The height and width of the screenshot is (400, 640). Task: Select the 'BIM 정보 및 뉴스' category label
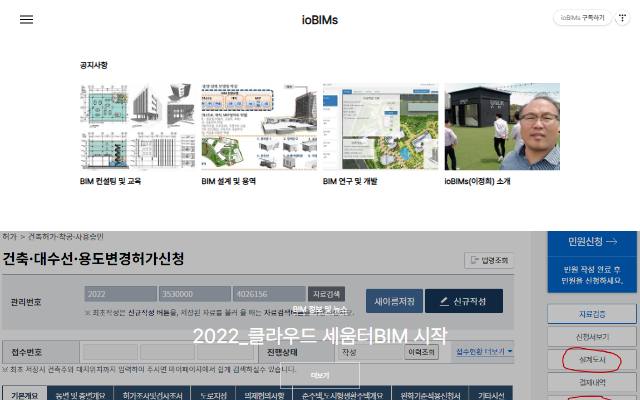[x=320, y=310]
